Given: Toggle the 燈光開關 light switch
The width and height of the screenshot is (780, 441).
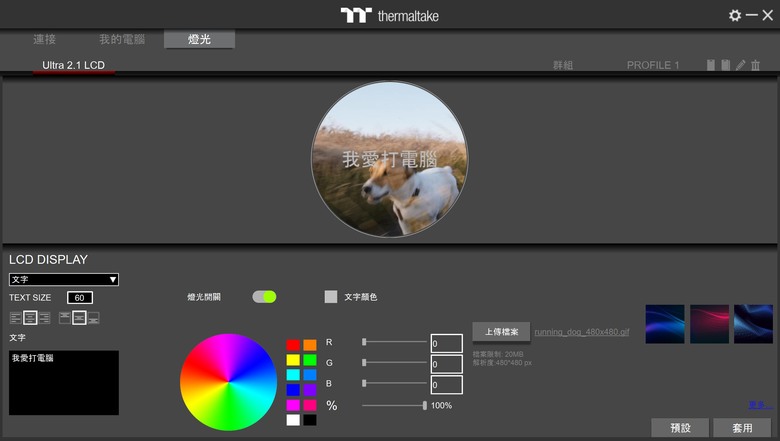Looking at the screenshot, I should coord(264,297).
